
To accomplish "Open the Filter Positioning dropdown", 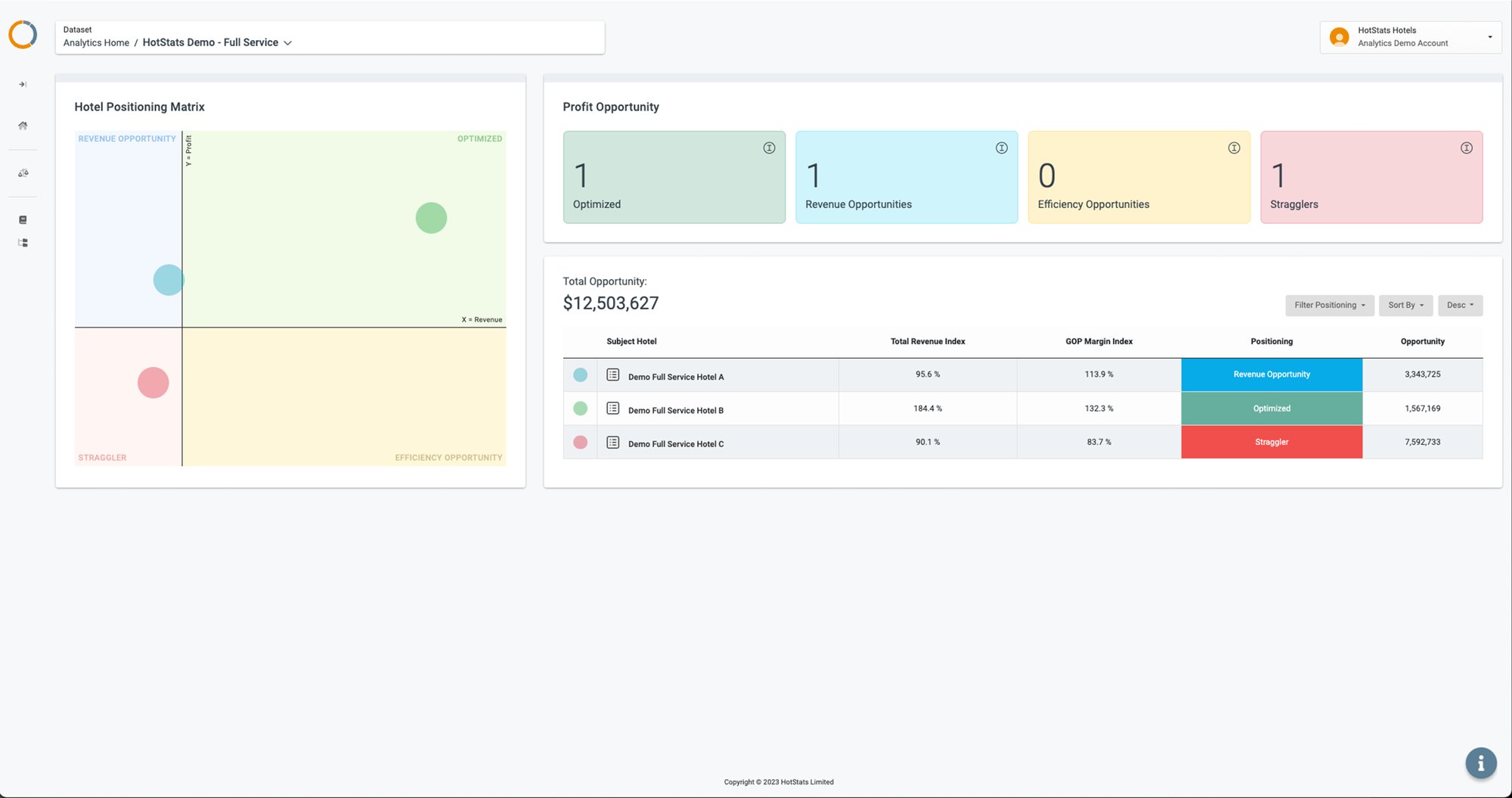I will [x=1329, y=306].
